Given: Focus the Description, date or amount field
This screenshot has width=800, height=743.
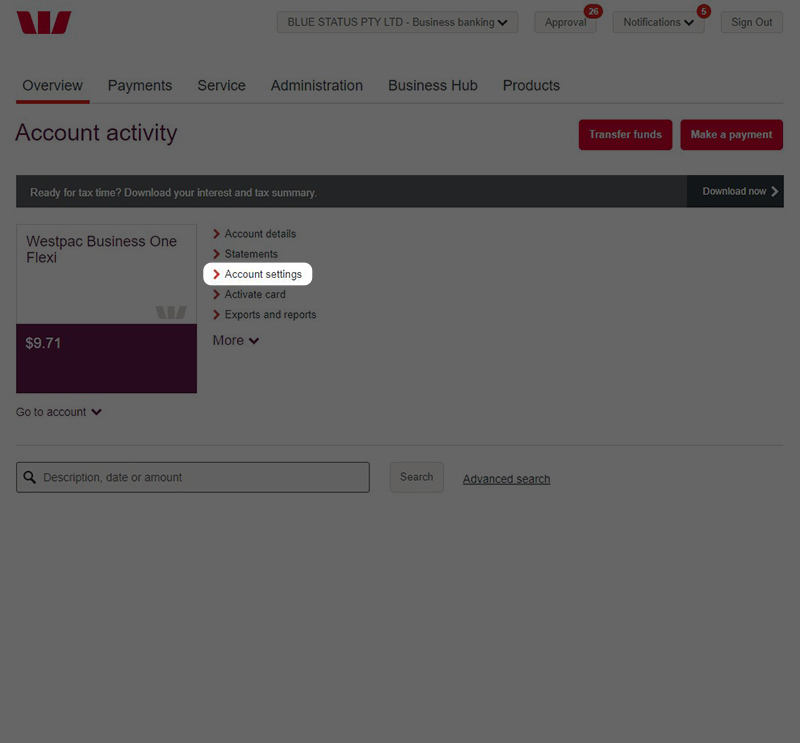Looking at the screenshot, I should click(193, 477).
